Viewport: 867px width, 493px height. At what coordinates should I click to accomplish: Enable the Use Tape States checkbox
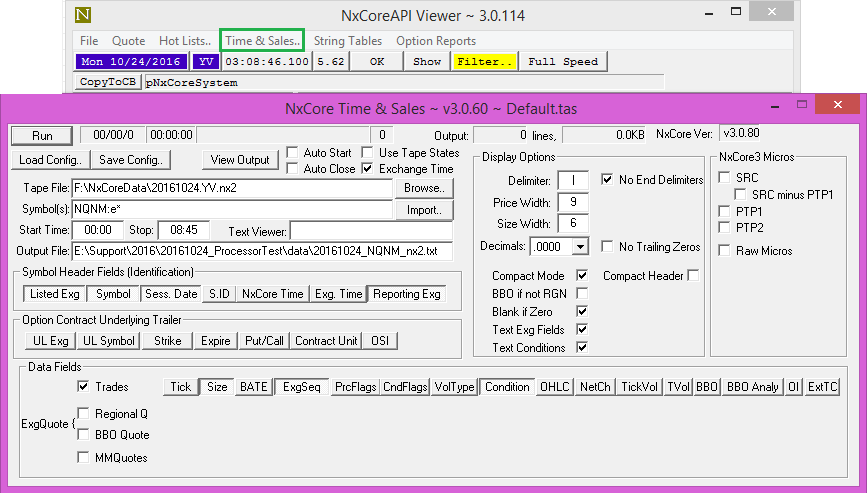pyautogui.click(x=367, y=153)
